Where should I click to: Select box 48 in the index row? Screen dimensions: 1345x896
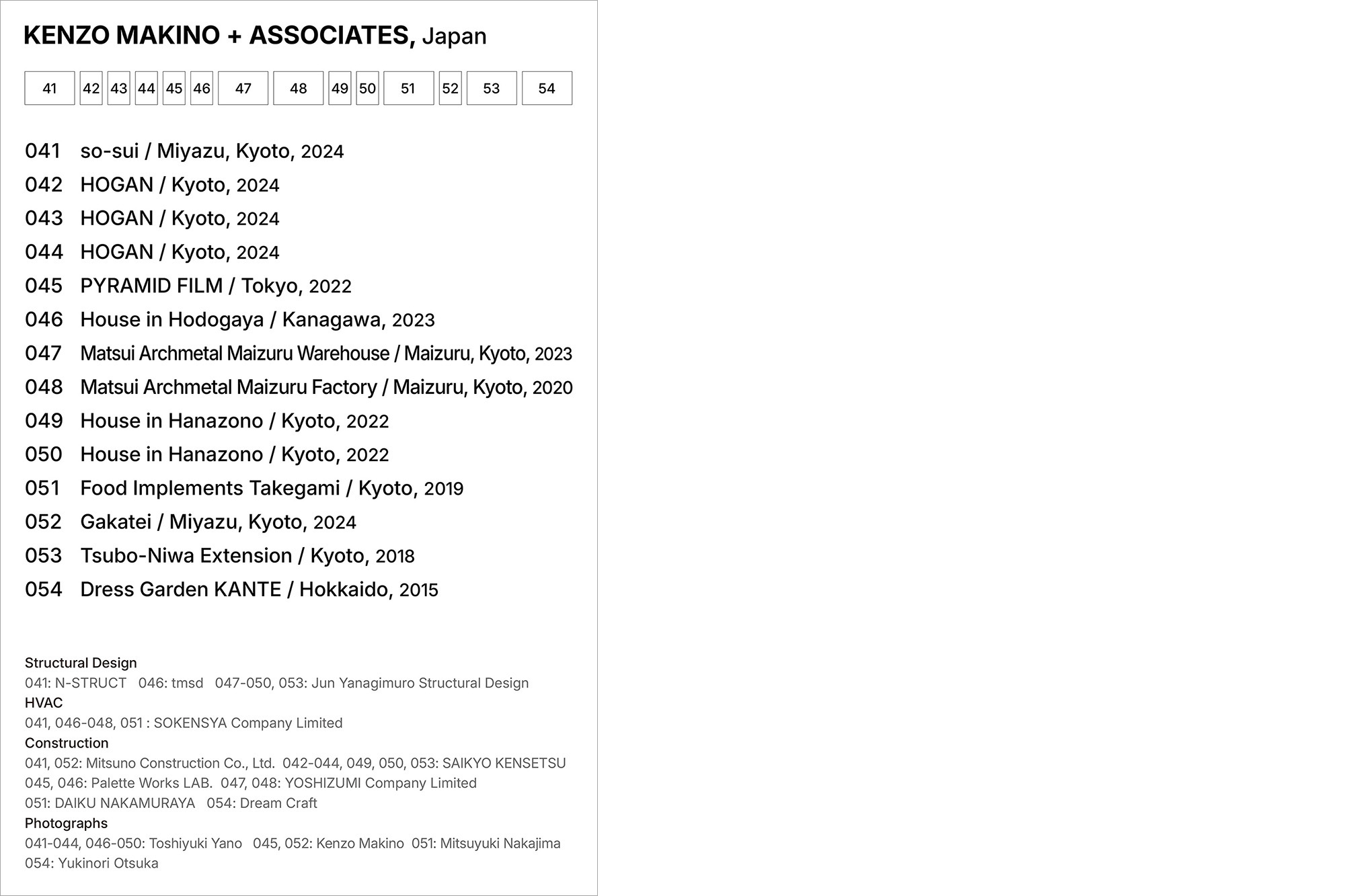pos(298,88)
